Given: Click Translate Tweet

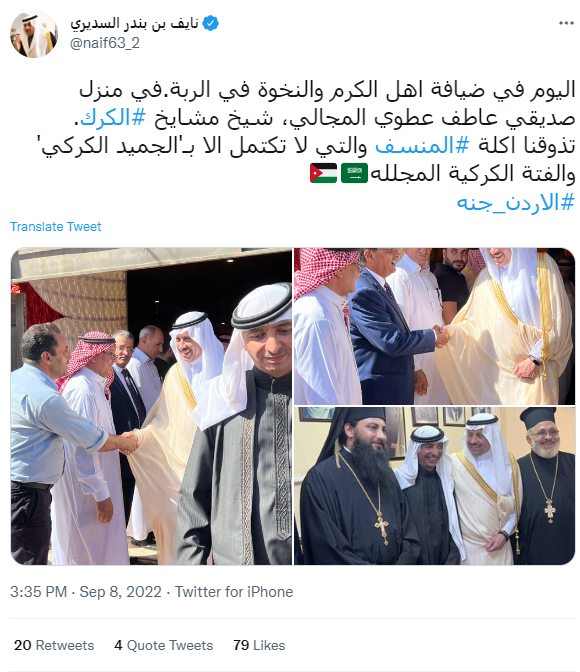Looking at the screenshot, I should 56,226.
